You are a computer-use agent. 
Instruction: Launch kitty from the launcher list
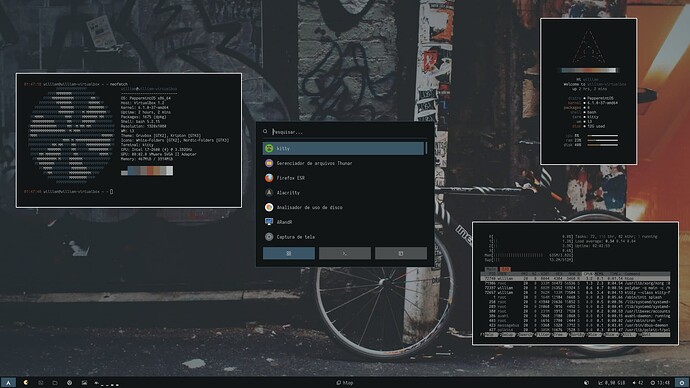(x=343, y=149)
